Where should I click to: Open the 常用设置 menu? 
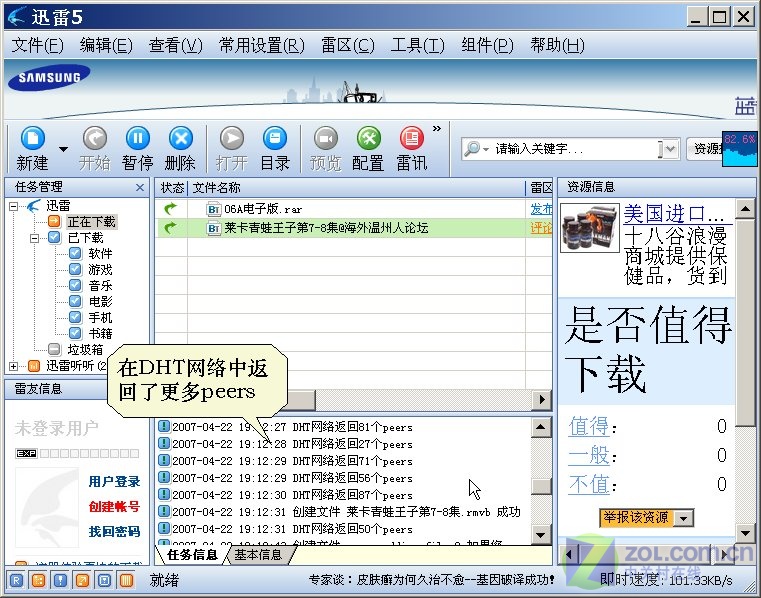click(x=262, y=46)
